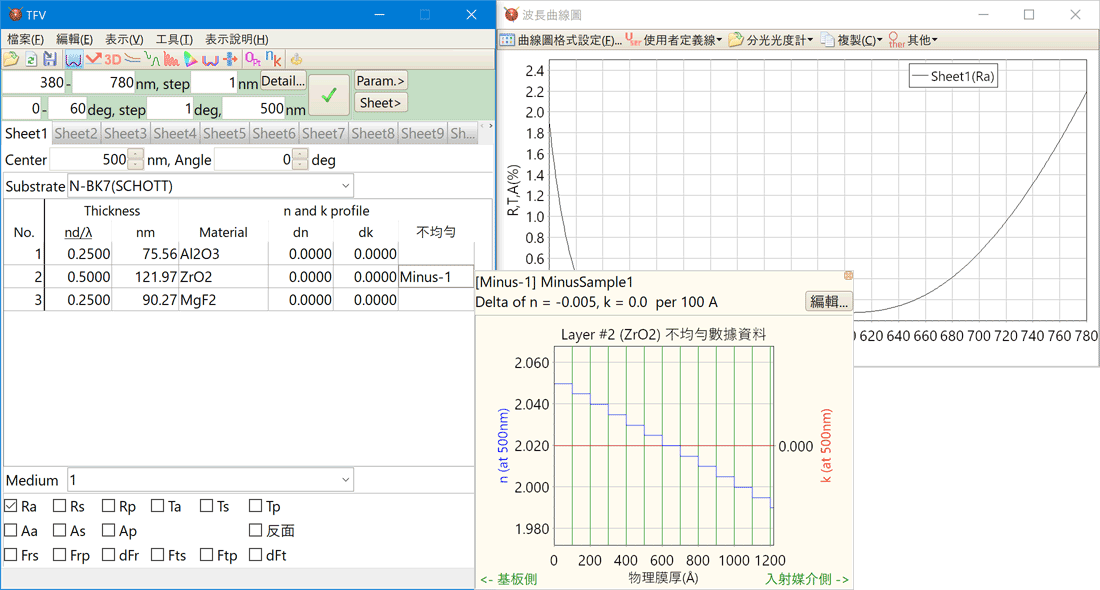This screenshot has height=590, width=1100.
Task: Click the Center wavelength stepper up arrow
Action: pos(136,154)
